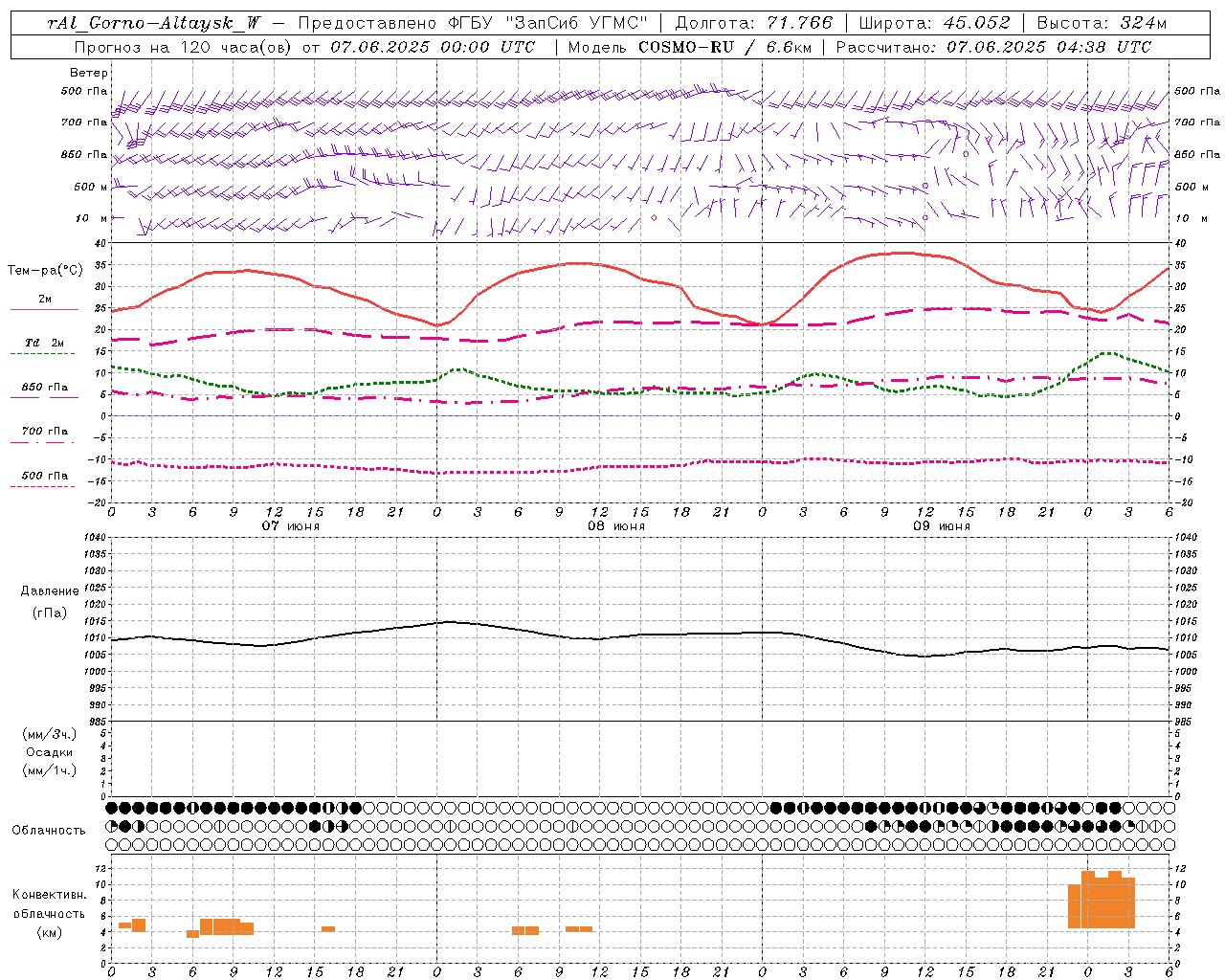Click the Прогноз на 120 часа(ов) text
Image resolution: width=1225 pixels, height=980 pixels.
184,47
